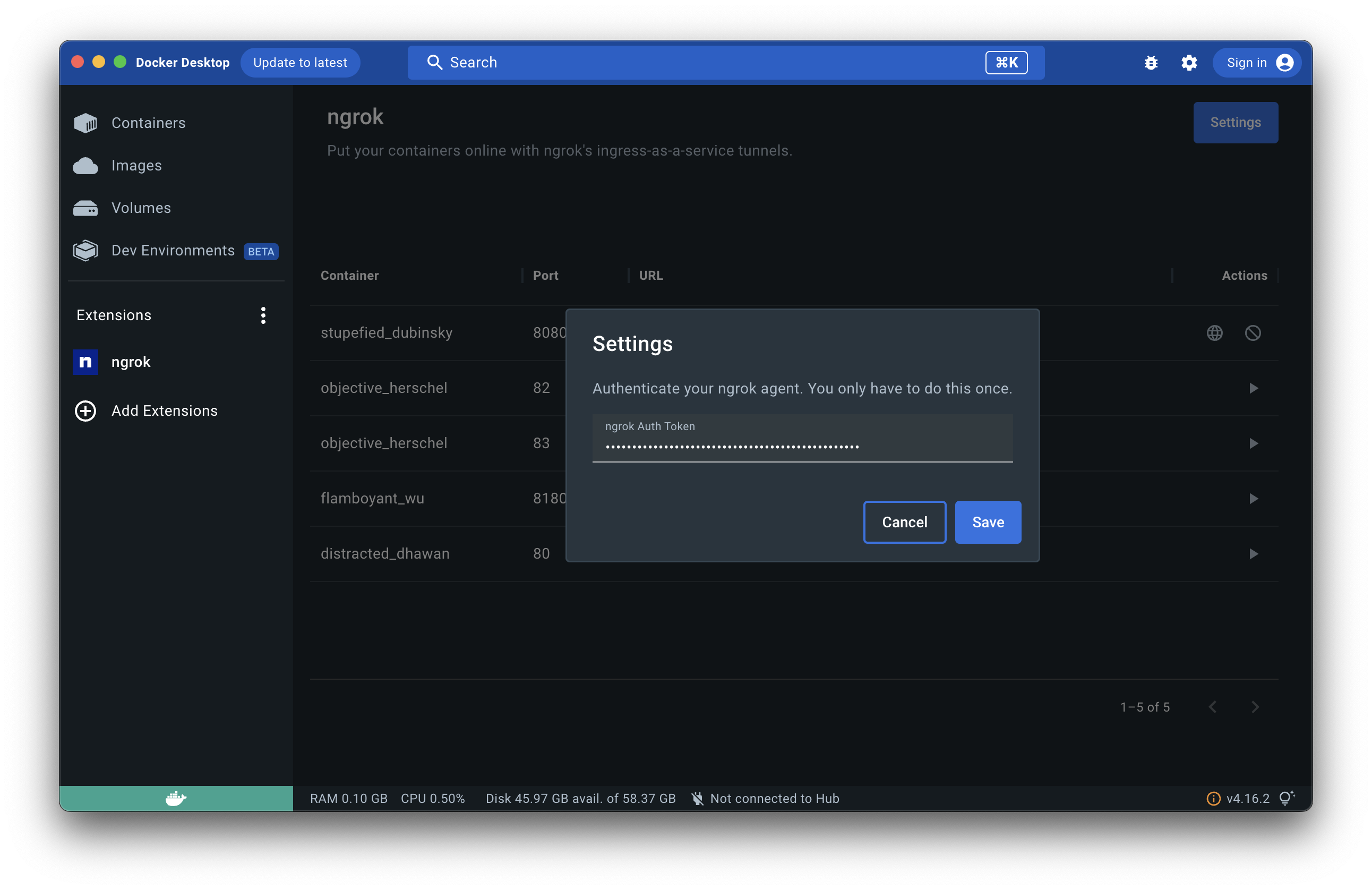
Task: Click port 80 cell
Action: coord(541,554)
